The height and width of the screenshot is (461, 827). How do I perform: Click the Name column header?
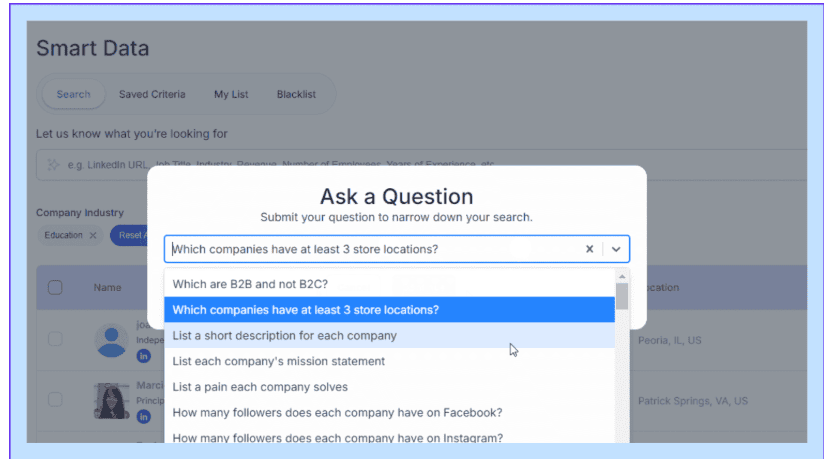point(108,287)
